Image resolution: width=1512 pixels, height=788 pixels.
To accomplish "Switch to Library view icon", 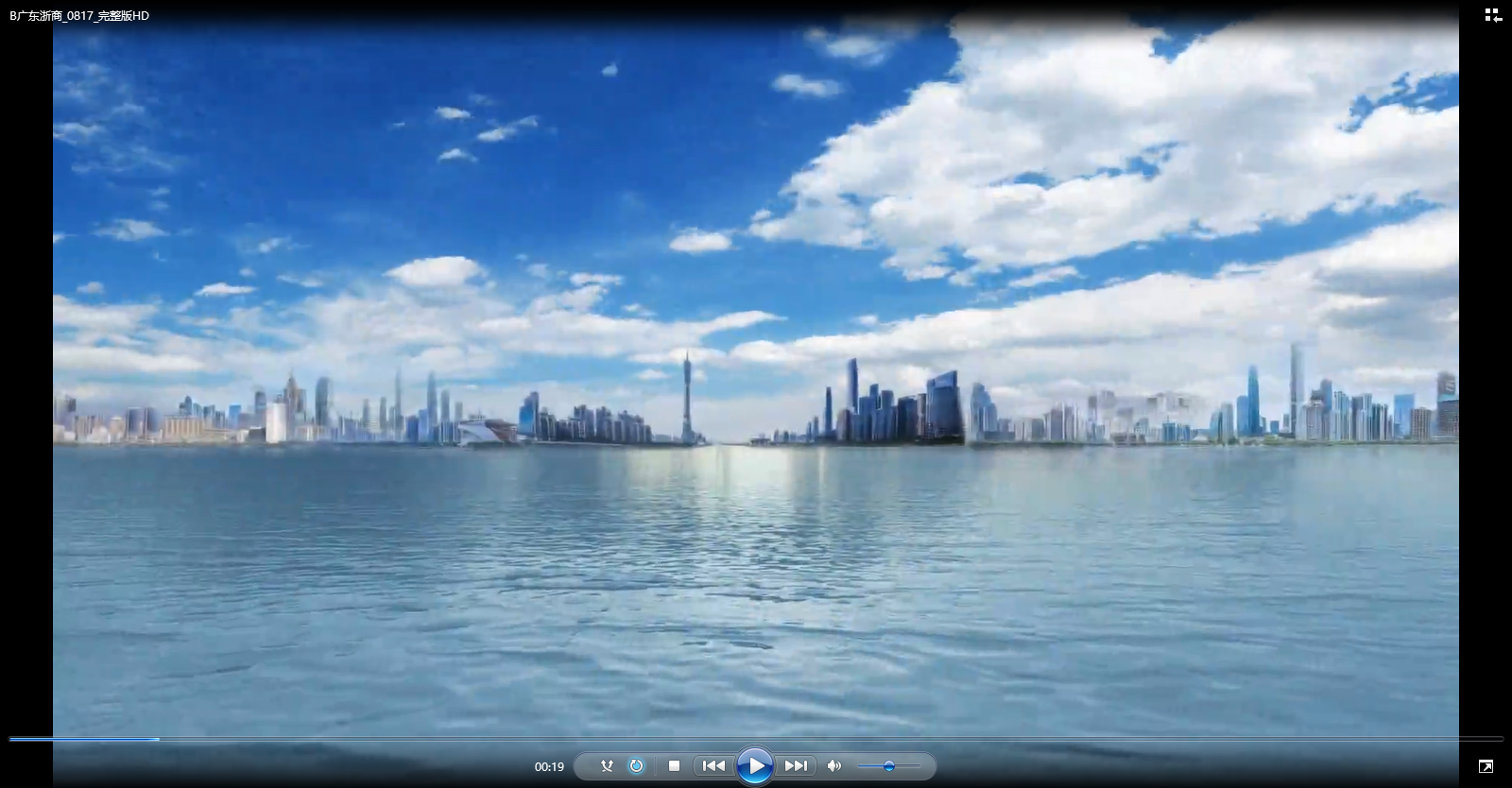I will 1493,15.
